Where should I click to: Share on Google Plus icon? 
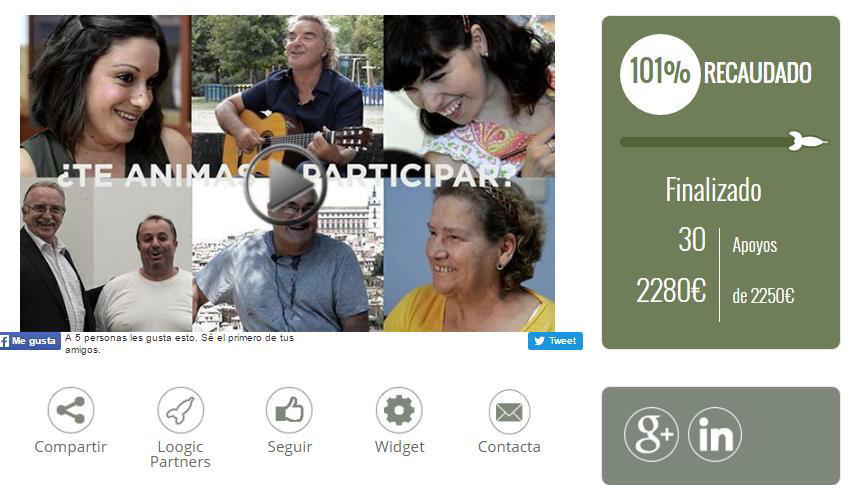click(651, 435)
